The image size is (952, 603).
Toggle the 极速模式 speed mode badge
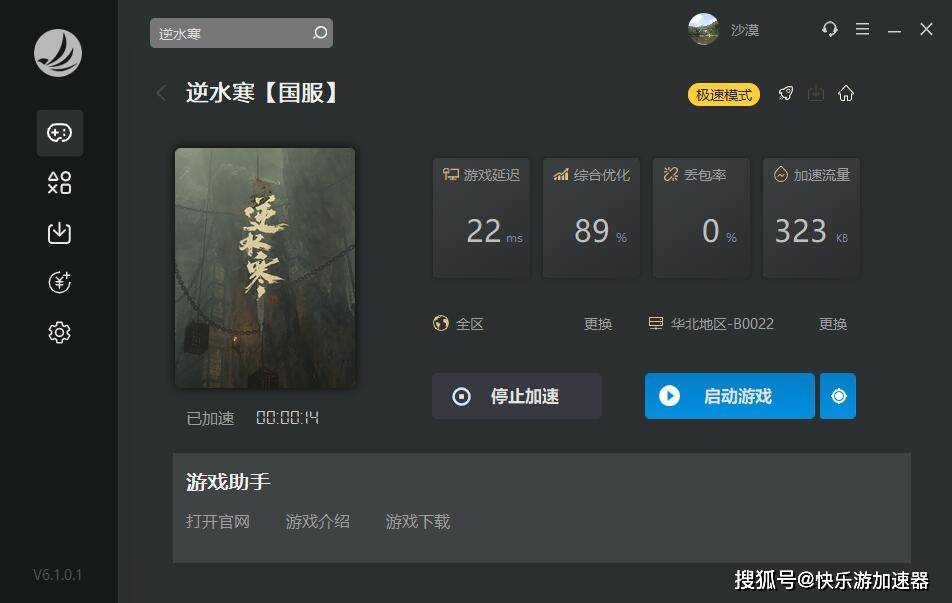click(724, 95)
